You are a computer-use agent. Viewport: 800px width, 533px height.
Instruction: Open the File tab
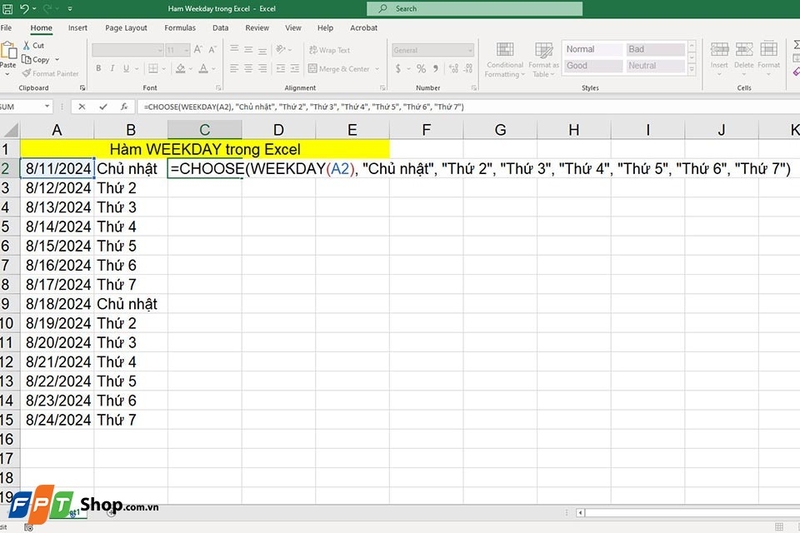pos(6,28)
